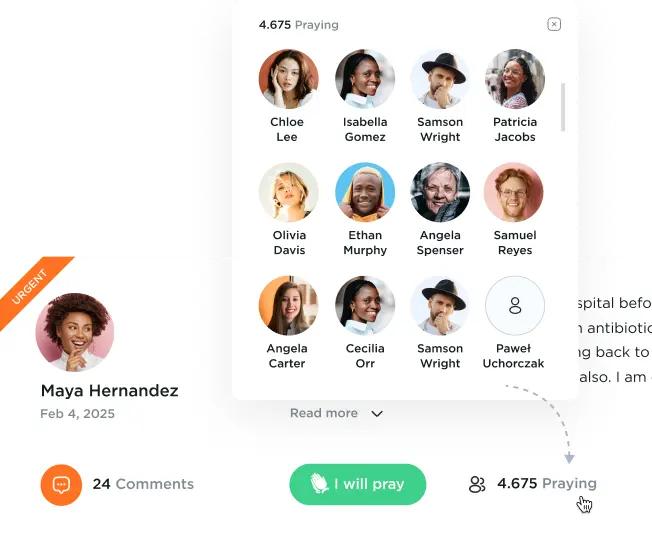Click the URGENT corner ribbon

[x=33, y=289]
